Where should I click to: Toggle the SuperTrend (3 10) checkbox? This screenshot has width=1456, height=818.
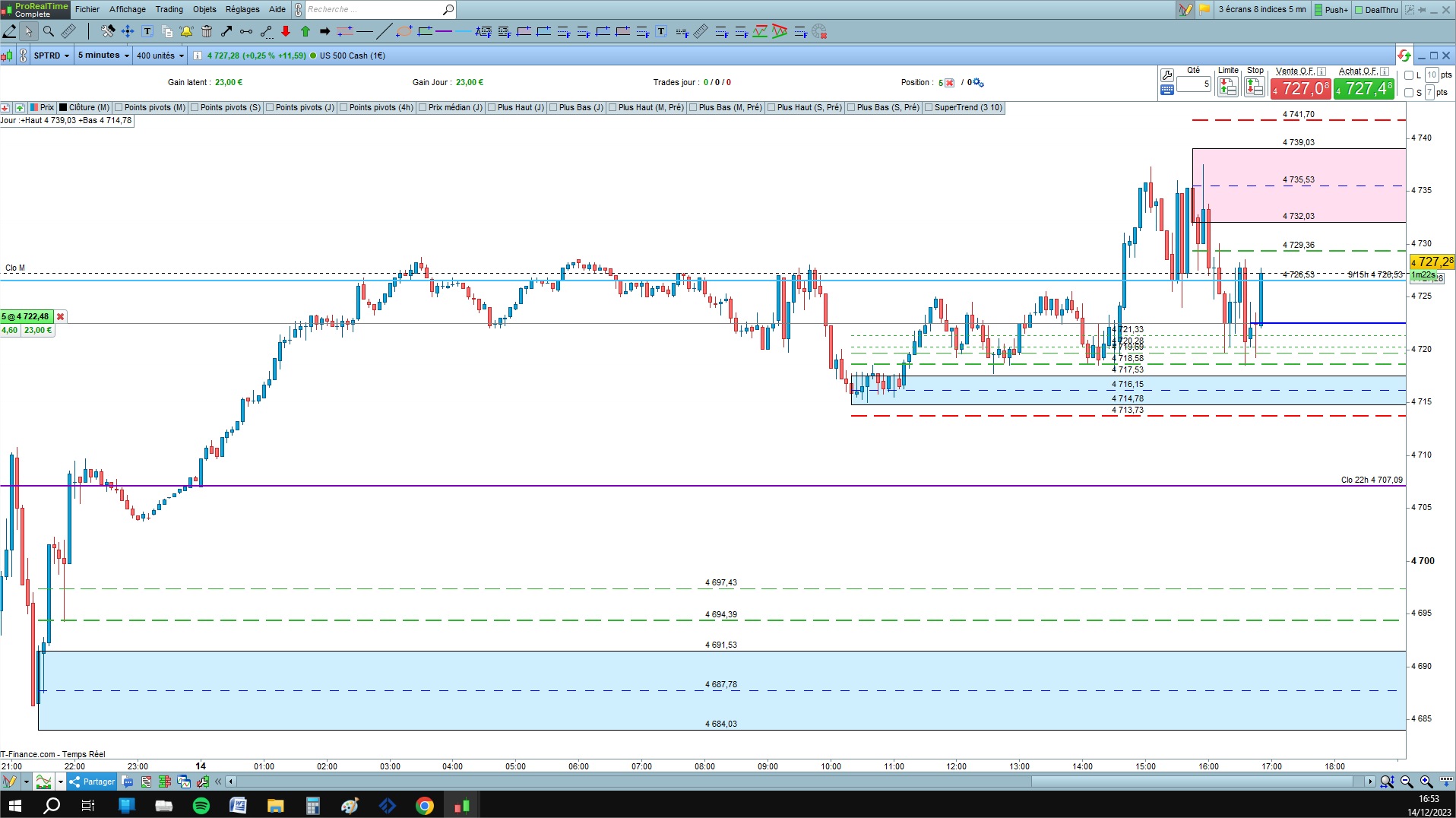pyautogui.click(x=929, y=108)
